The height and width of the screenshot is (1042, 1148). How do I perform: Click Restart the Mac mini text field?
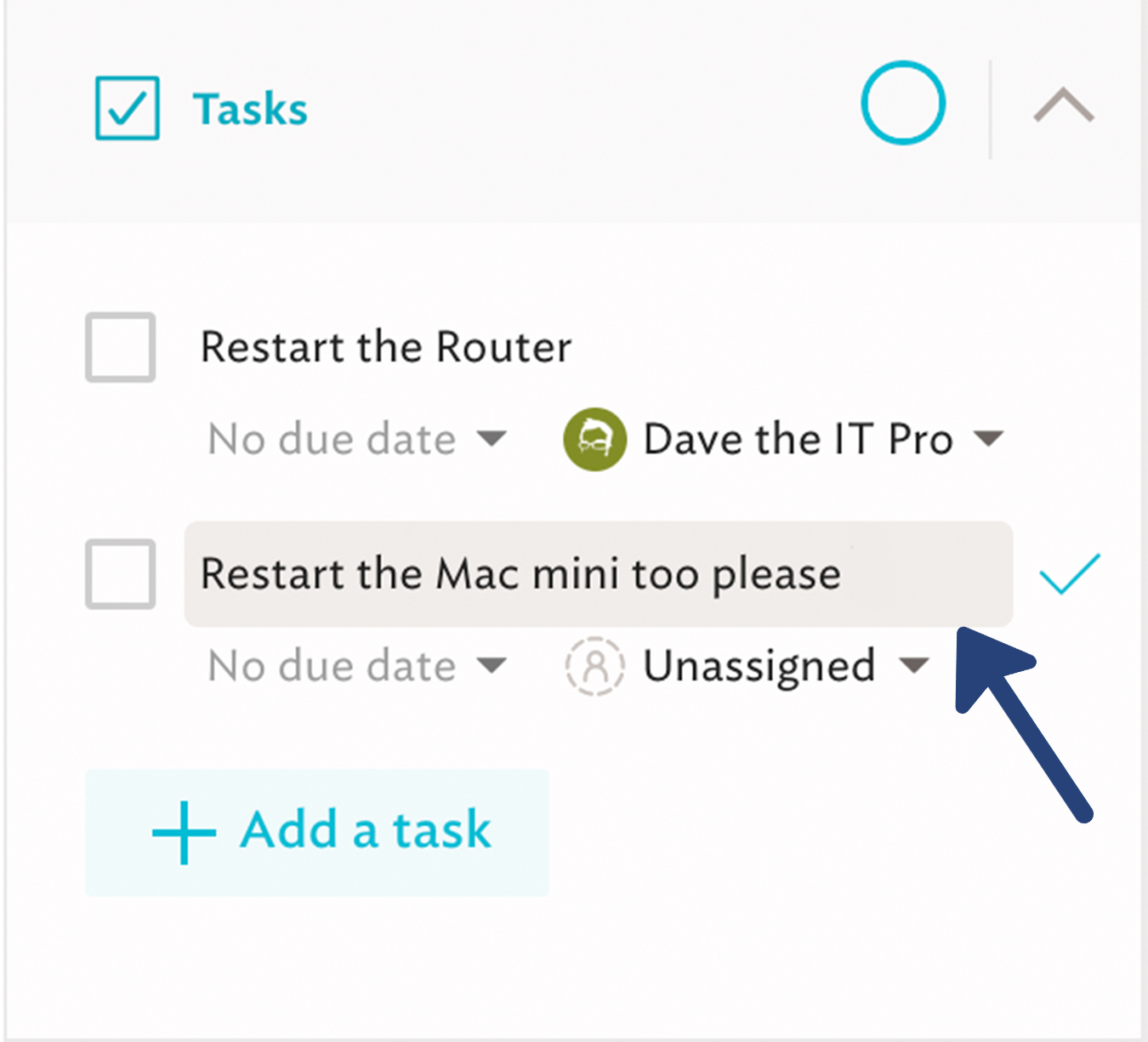(x=599, y=574)
